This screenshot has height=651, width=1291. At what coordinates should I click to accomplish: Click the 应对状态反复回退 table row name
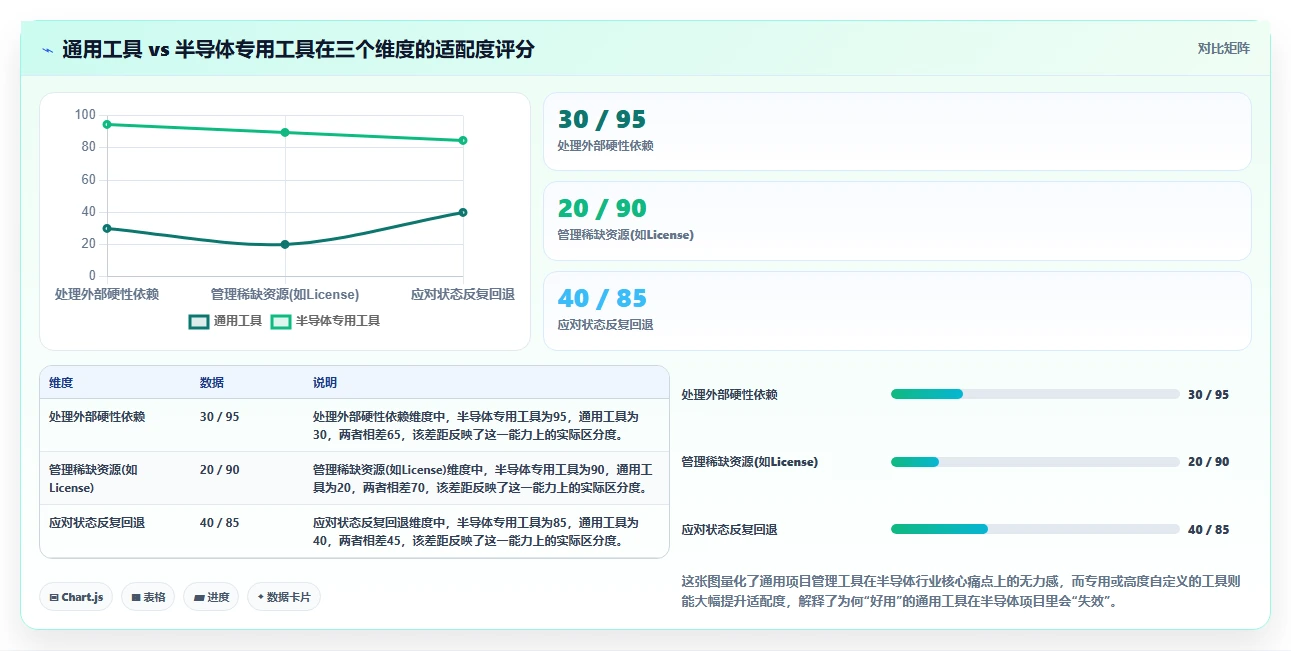tap(97, 523)
